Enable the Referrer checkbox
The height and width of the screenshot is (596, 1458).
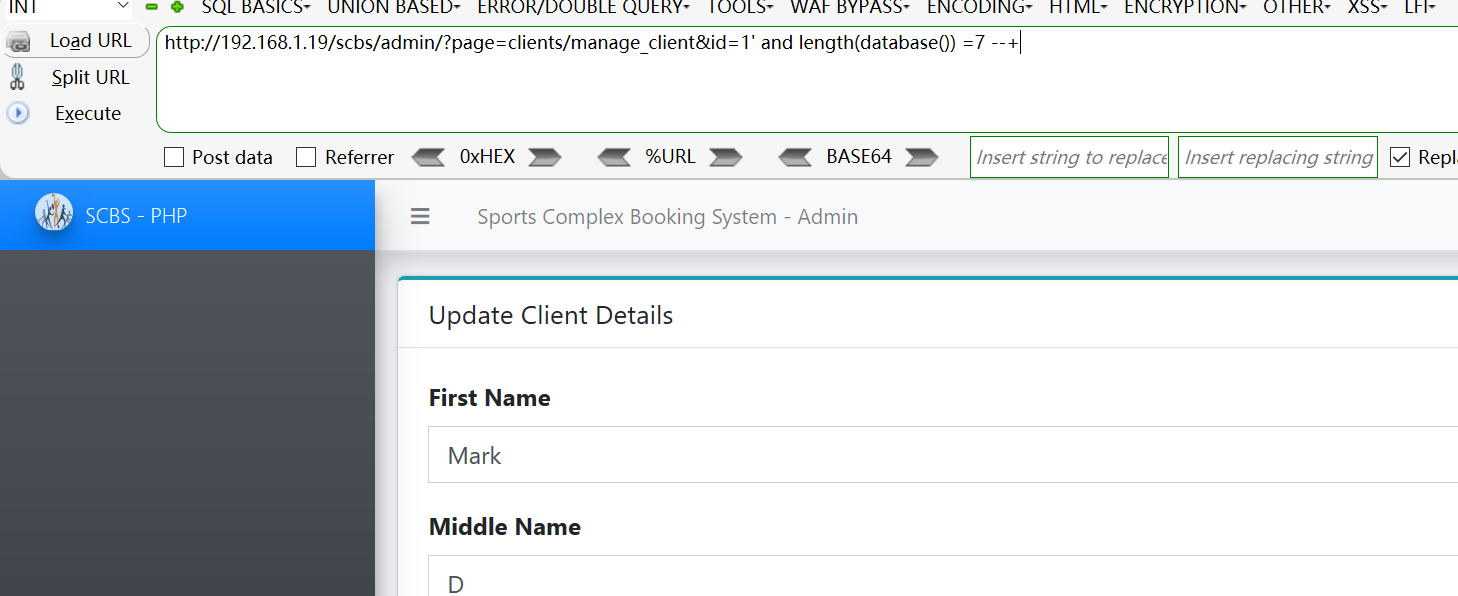tap(307, 157)
